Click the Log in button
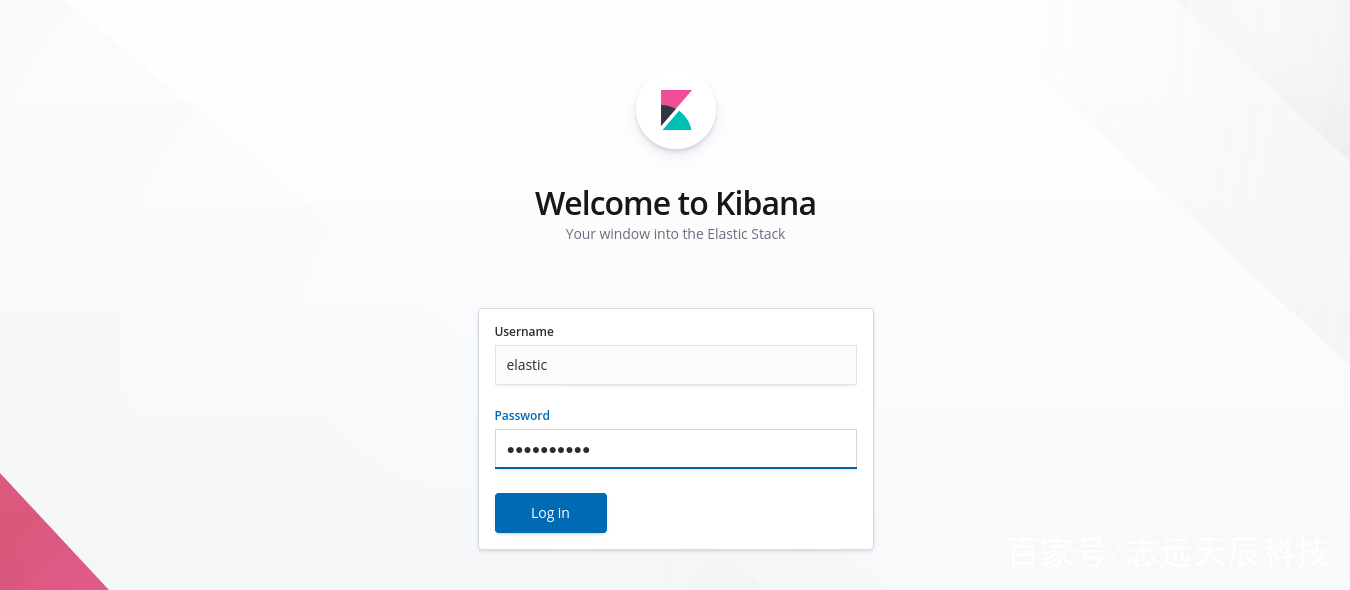Image resolution: width=1350 pixels, height=590 pixels. (x=551, y=513)
